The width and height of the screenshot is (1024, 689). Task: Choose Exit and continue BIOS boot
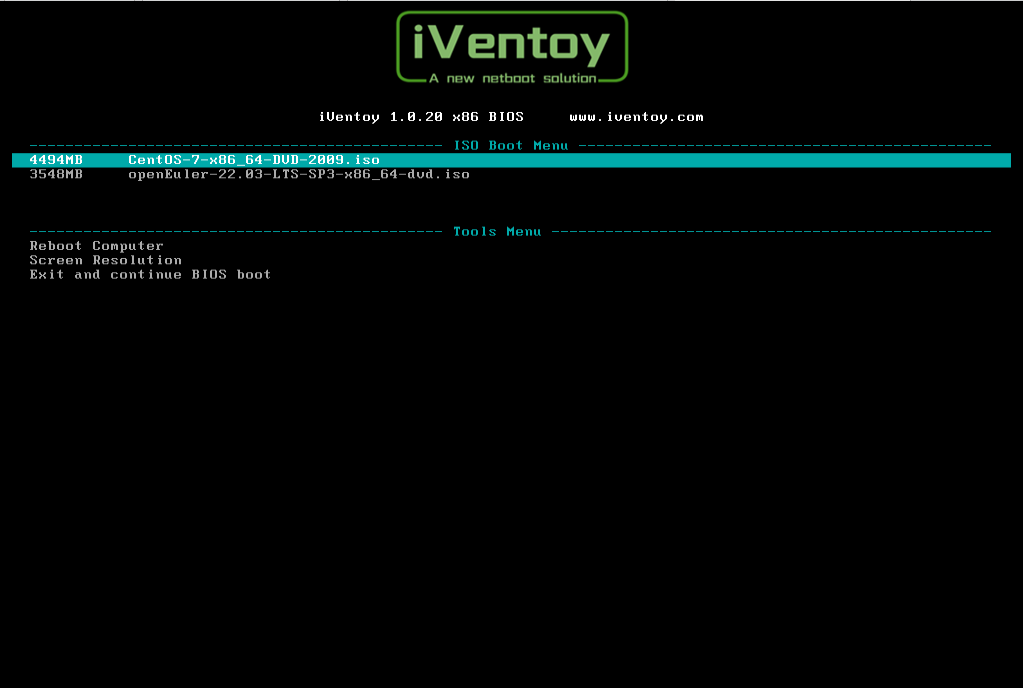click(150, 275)
